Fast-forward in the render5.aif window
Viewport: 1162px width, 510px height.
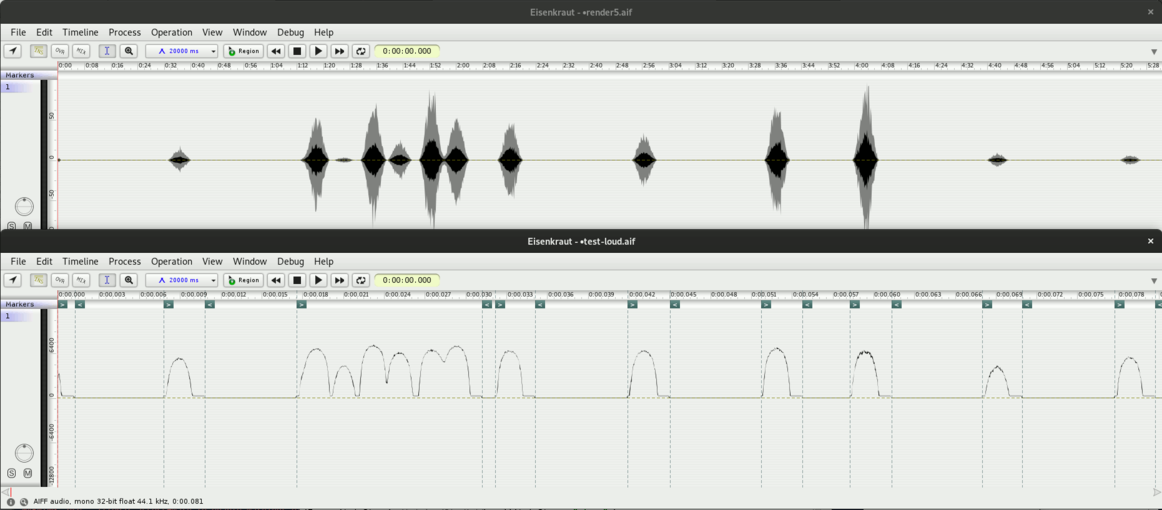pos(339,51)
